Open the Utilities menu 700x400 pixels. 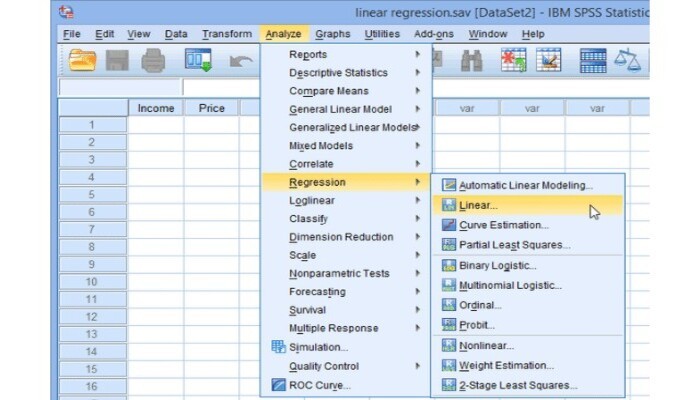[x=382, y=34]
